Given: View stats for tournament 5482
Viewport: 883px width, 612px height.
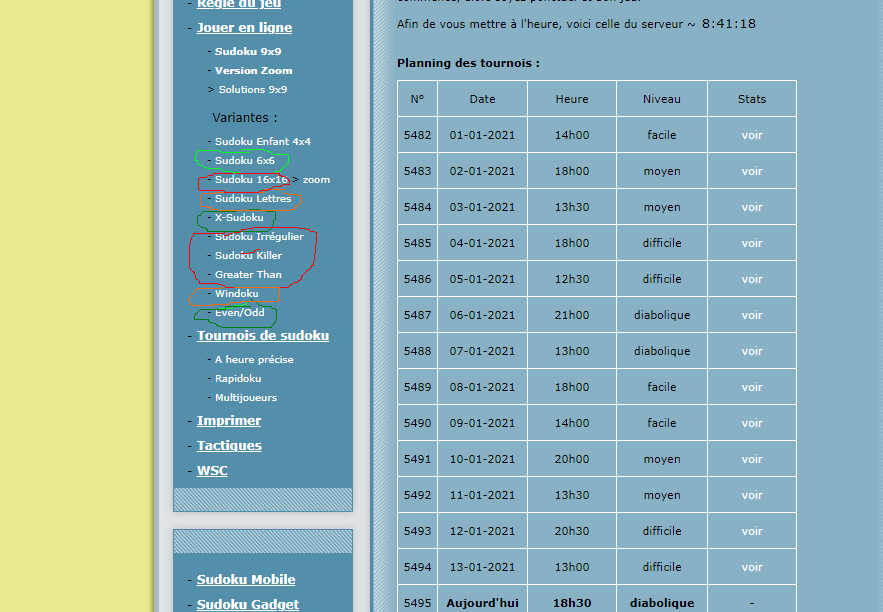Looking at the screenshot, I should pos(752,135).
